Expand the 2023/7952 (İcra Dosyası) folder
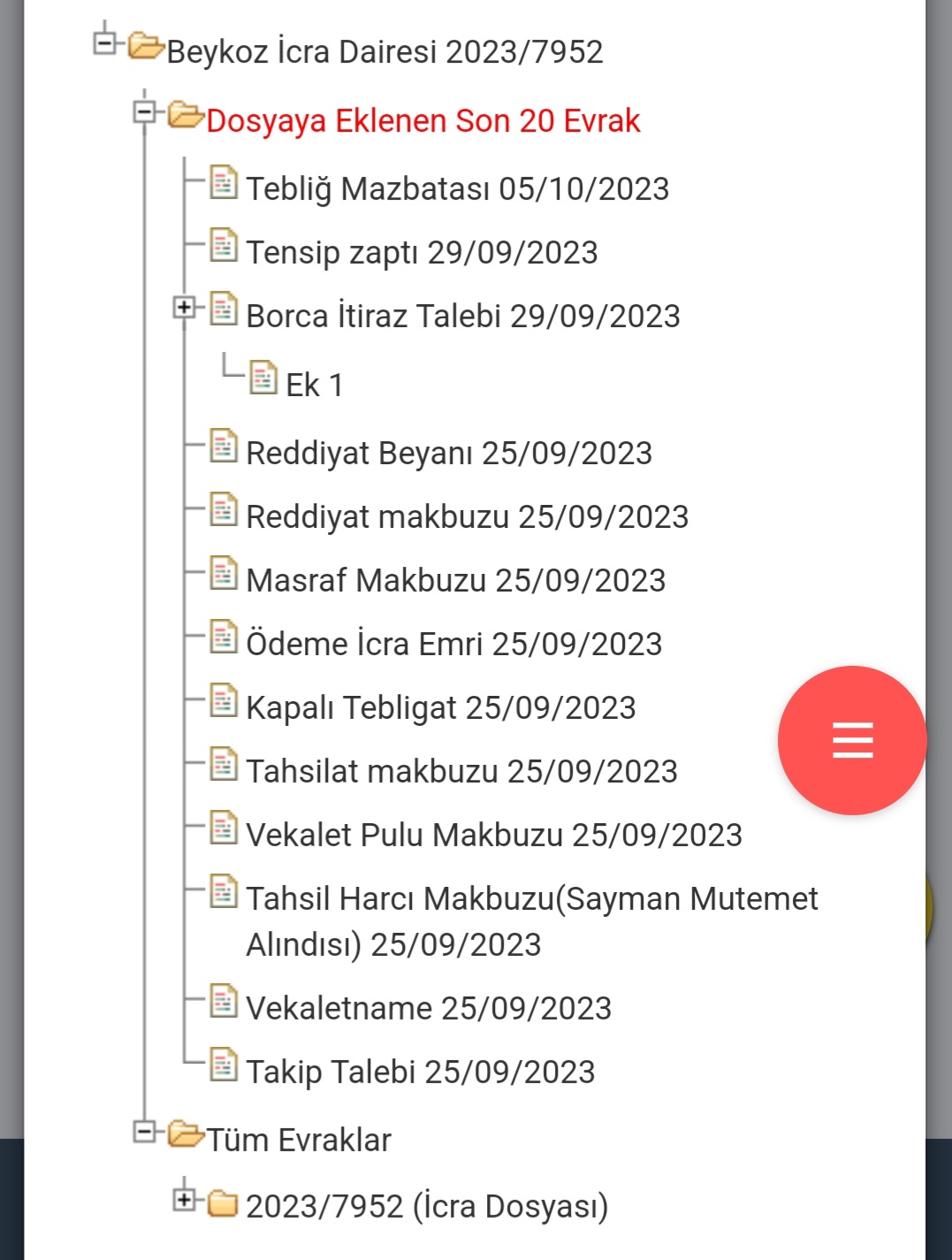 (x=184, y=1199)
